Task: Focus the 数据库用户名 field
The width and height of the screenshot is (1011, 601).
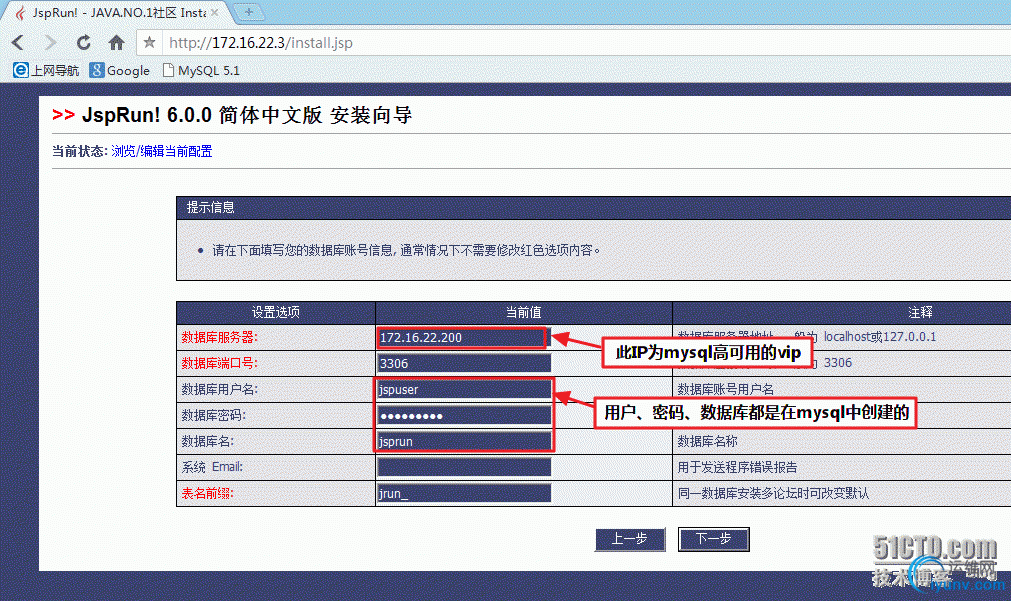Action: tap(464, 389)
